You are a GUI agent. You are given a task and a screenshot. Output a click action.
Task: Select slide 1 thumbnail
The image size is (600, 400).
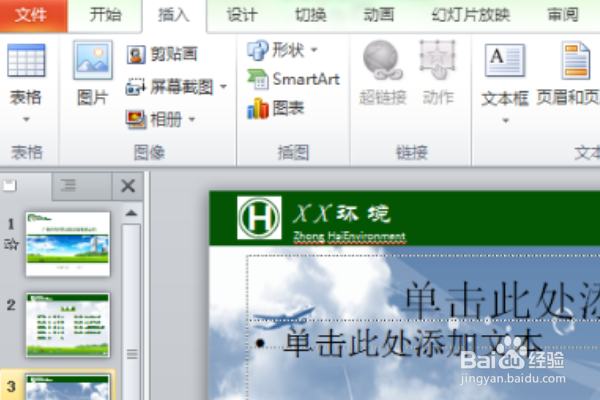[68, 244]
